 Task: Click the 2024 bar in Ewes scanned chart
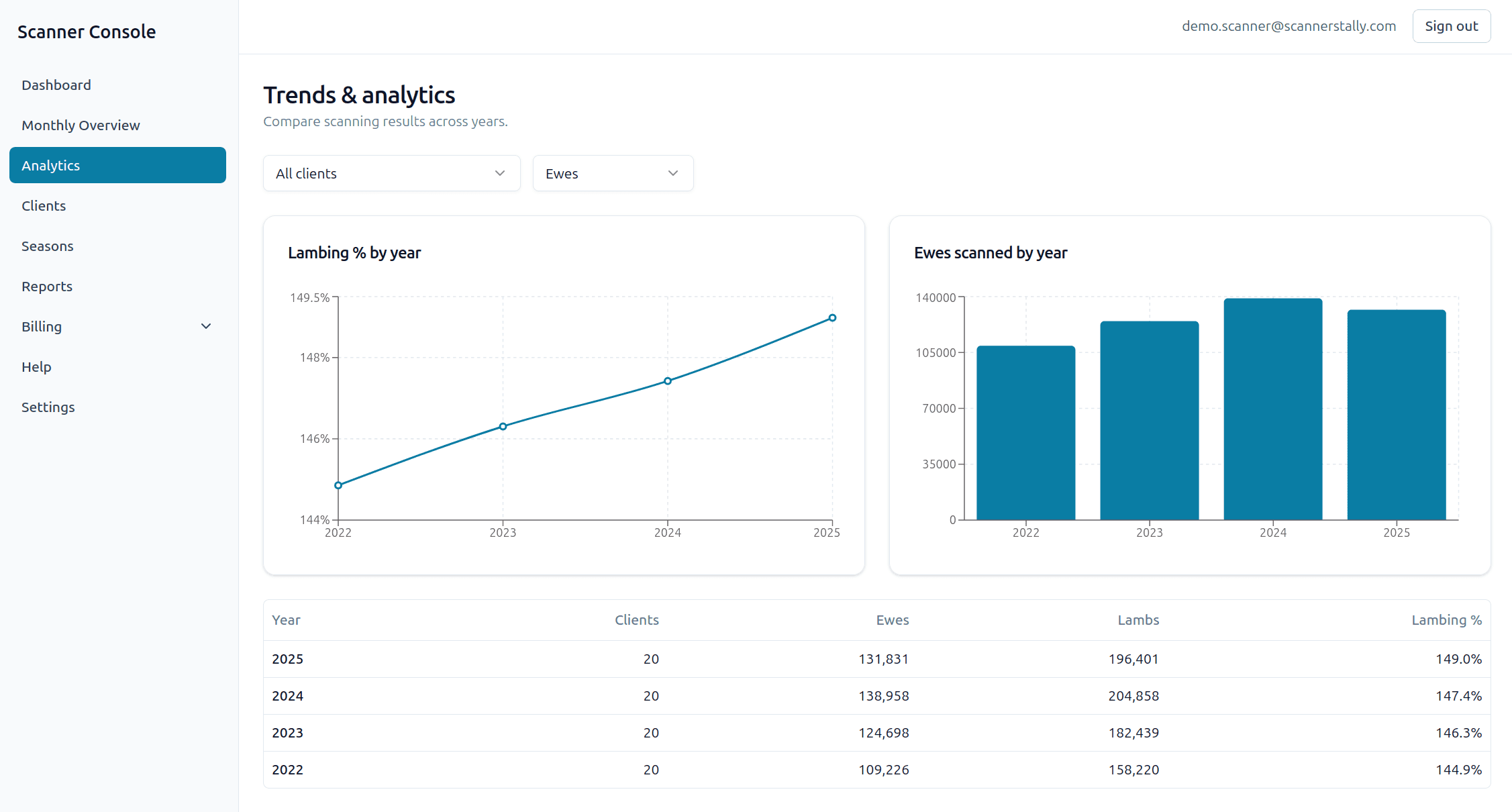(x=1273, y=409)
